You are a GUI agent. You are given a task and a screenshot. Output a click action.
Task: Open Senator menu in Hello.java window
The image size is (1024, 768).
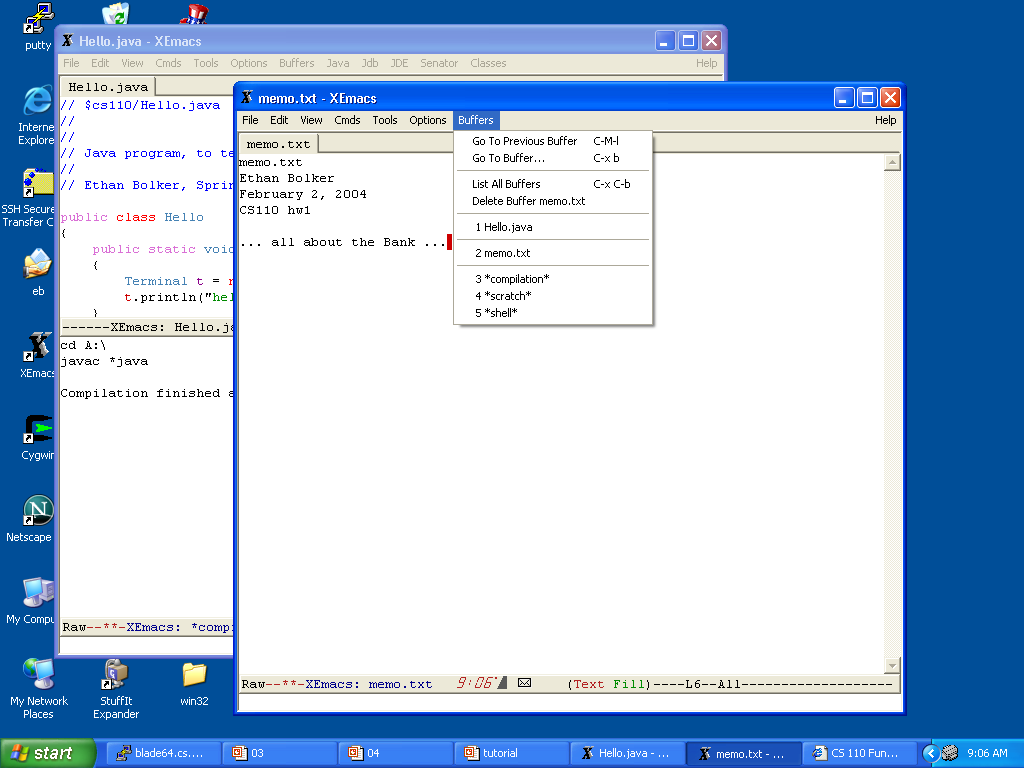439,63
